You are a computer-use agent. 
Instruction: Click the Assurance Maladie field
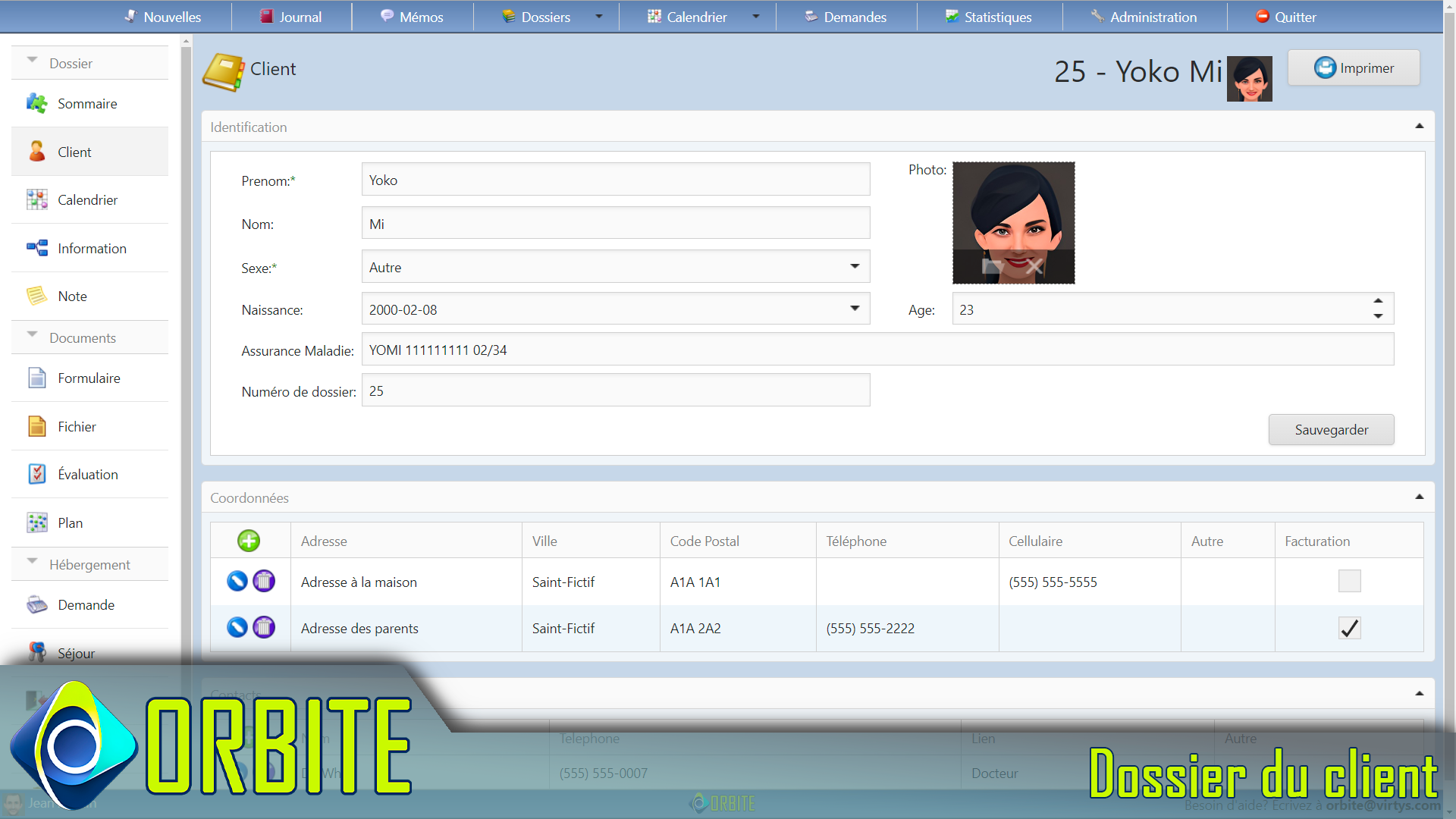click(x=877, y=350)
